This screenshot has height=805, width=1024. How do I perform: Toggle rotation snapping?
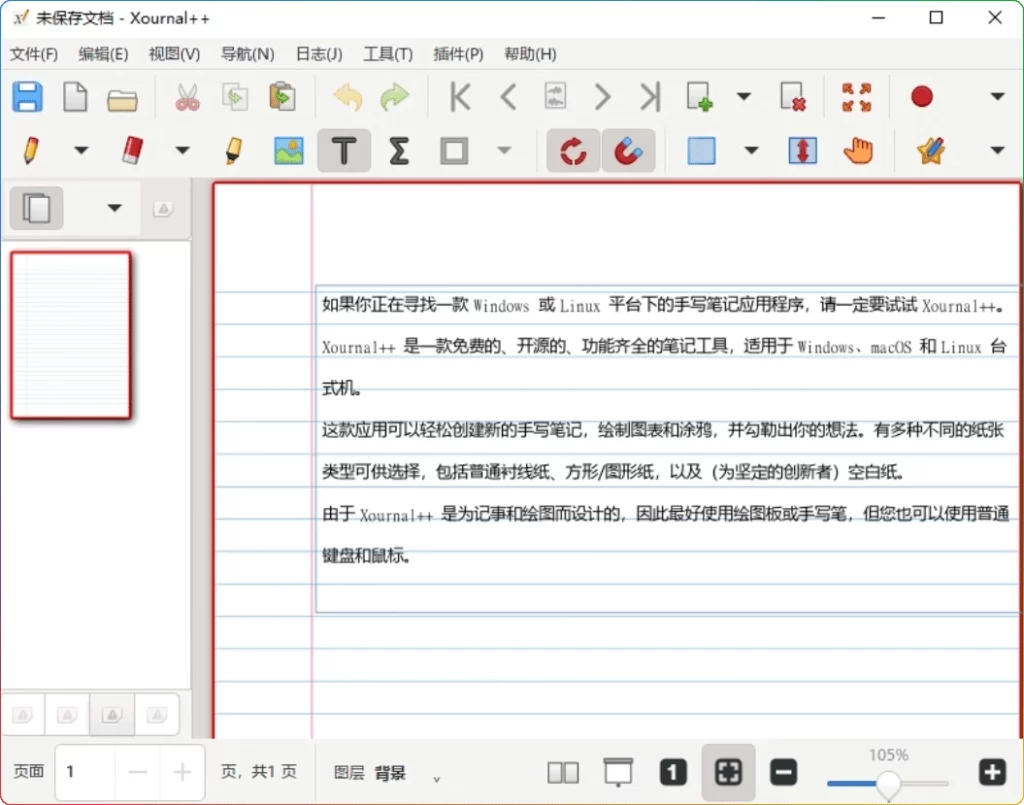coord(572,150)
